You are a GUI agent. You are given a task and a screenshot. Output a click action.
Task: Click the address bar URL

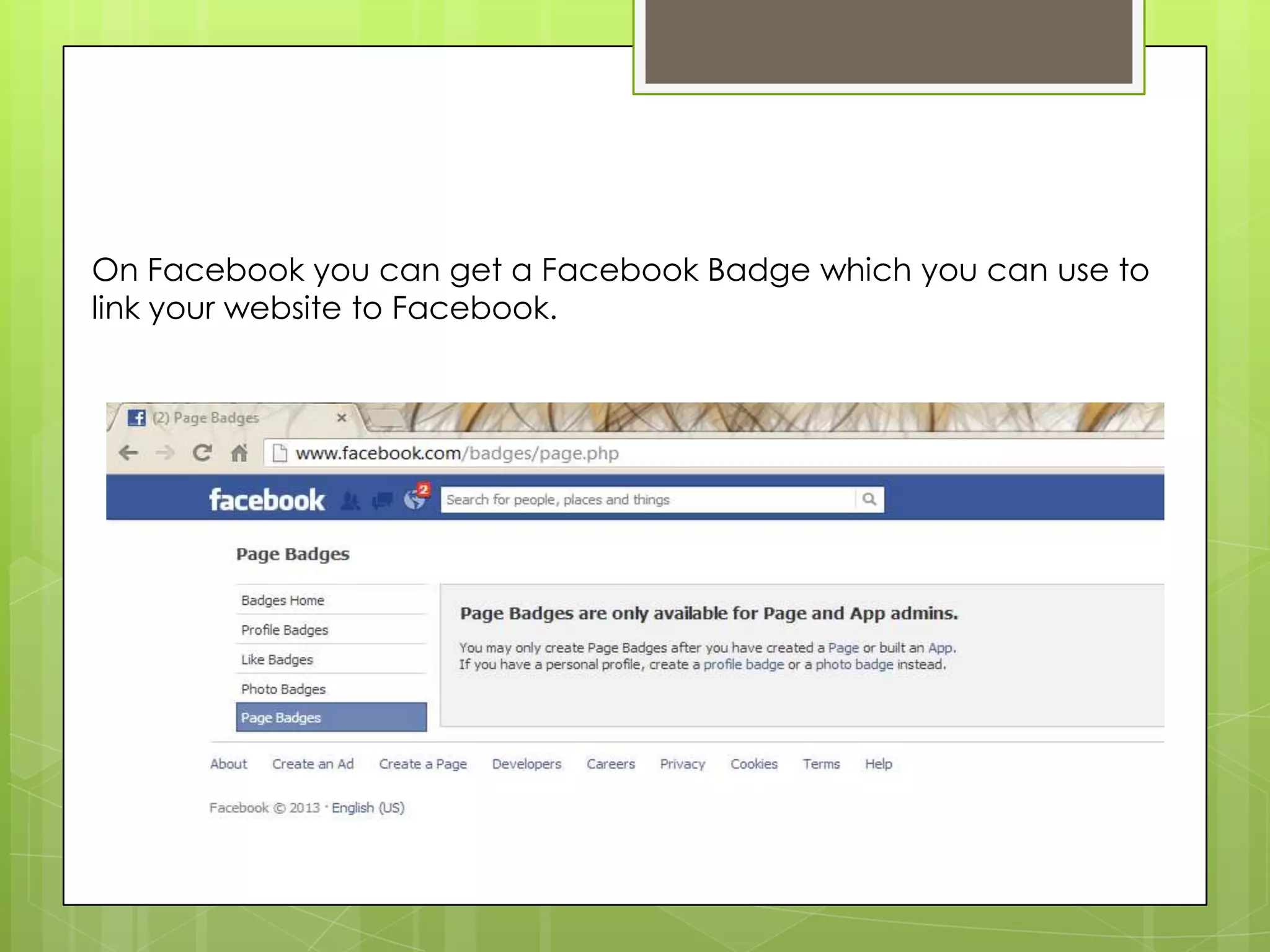coord(457,454)
